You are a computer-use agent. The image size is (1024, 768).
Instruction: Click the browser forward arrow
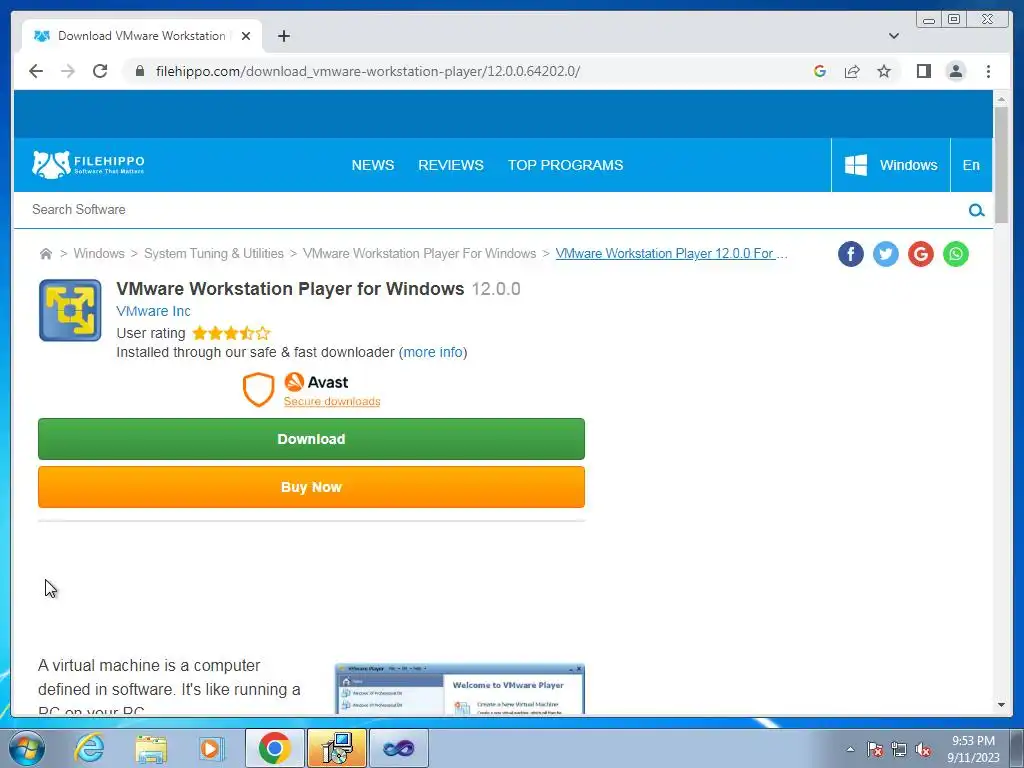click(68, 71)
